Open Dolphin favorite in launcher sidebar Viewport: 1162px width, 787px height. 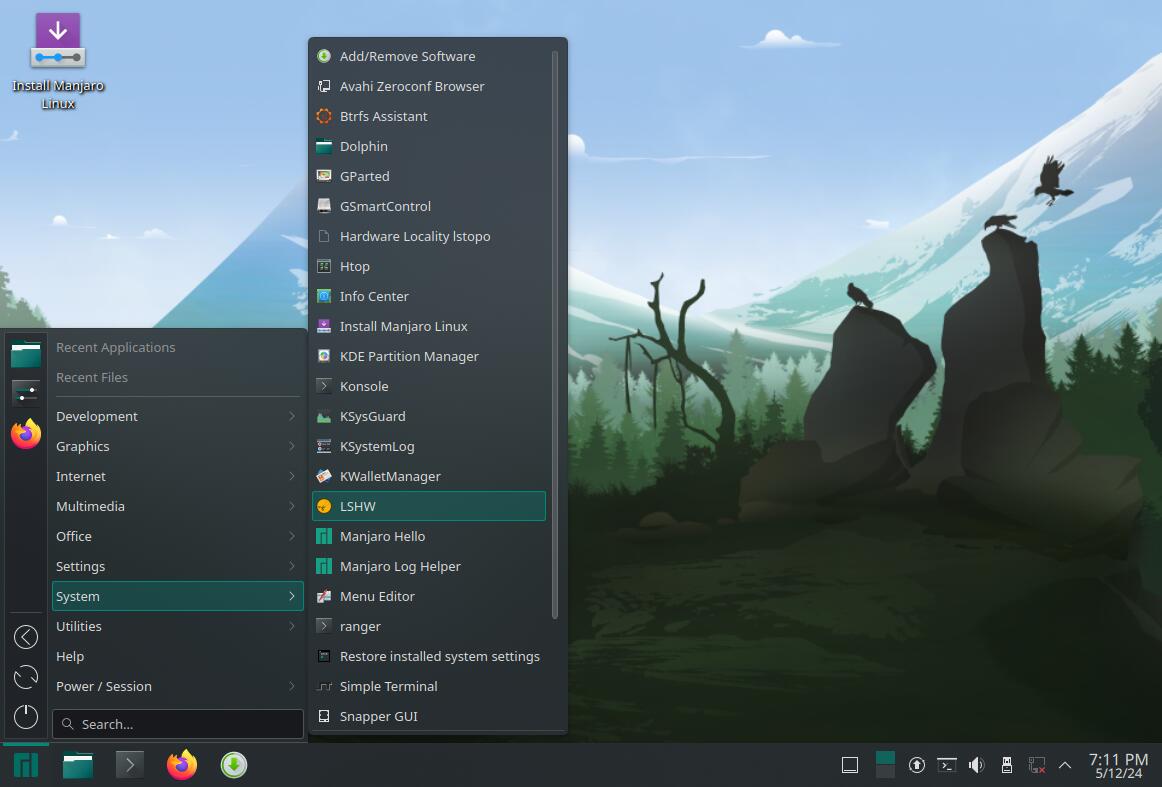click(x=26, y=354)
